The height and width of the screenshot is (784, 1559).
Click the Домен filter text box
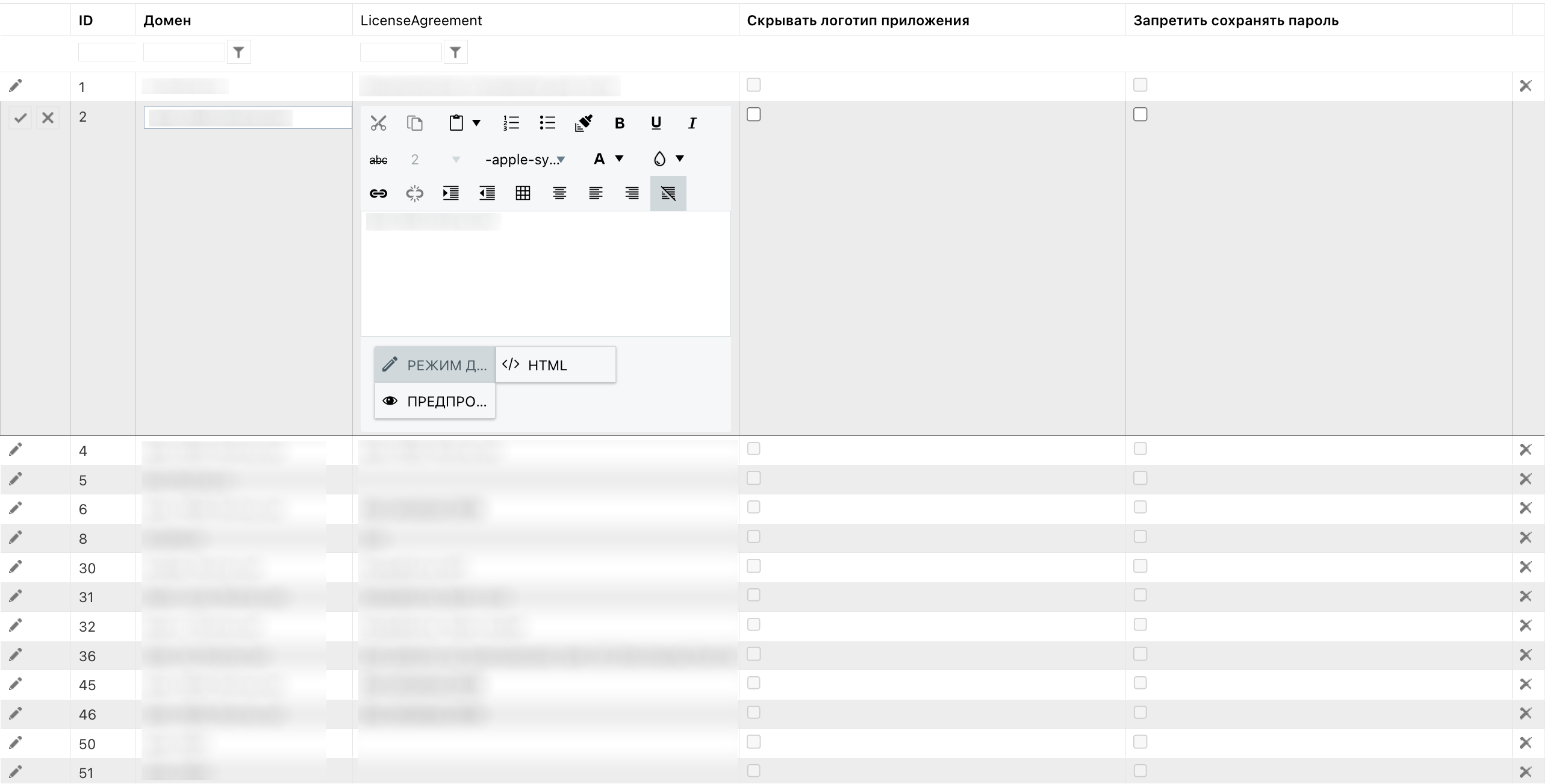click(184, 52)
